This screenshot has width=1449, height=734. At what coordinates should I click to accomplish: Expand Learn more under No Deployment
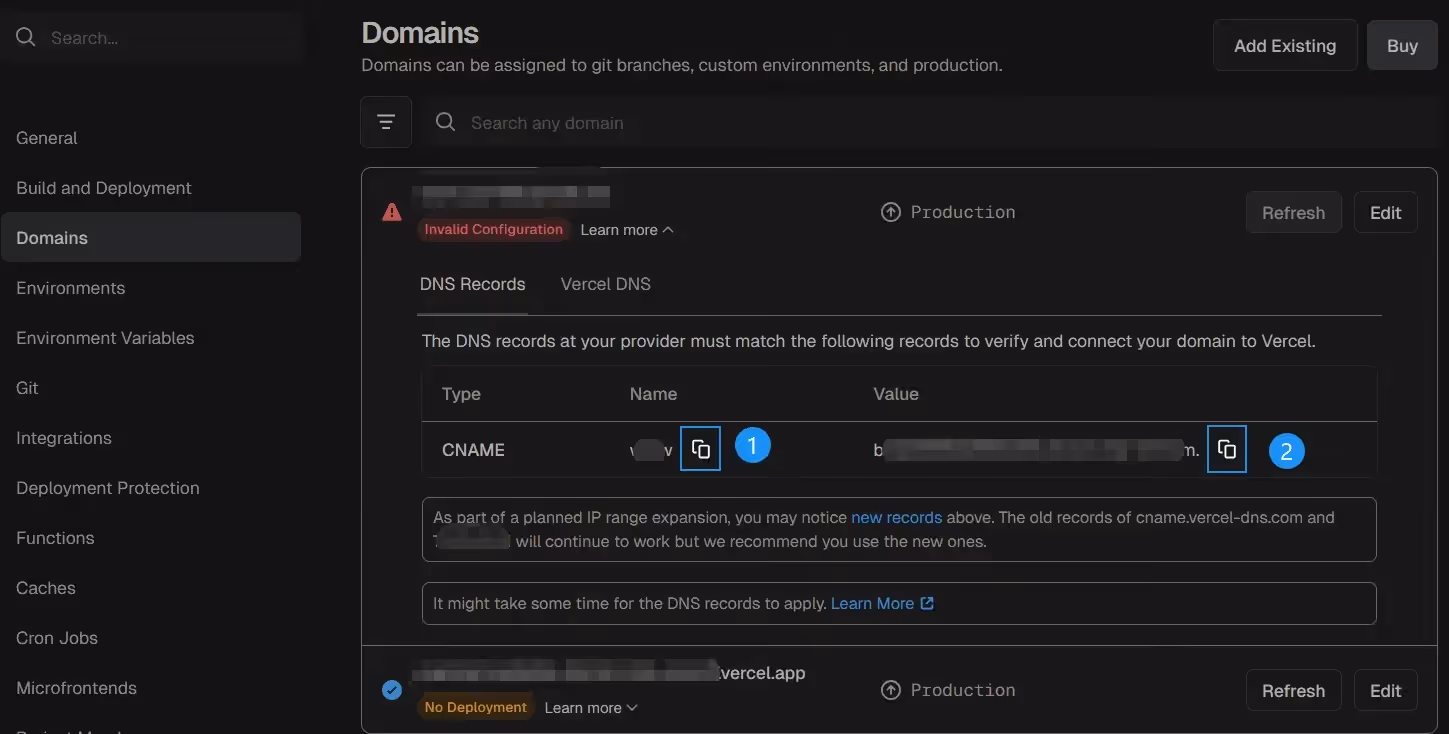pyautogui.click(x=591, y=708)
